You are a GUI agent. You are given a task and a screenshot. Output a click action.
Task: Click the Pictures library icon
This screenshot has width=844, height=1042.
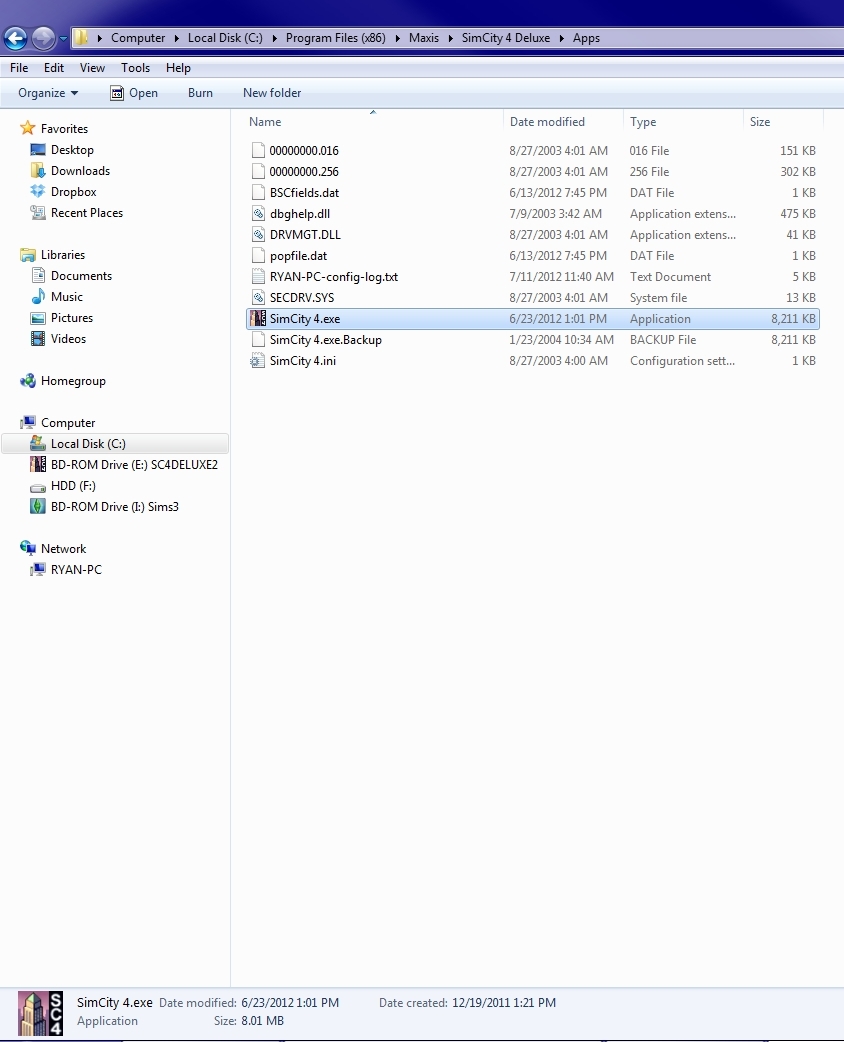click(38, 318)
